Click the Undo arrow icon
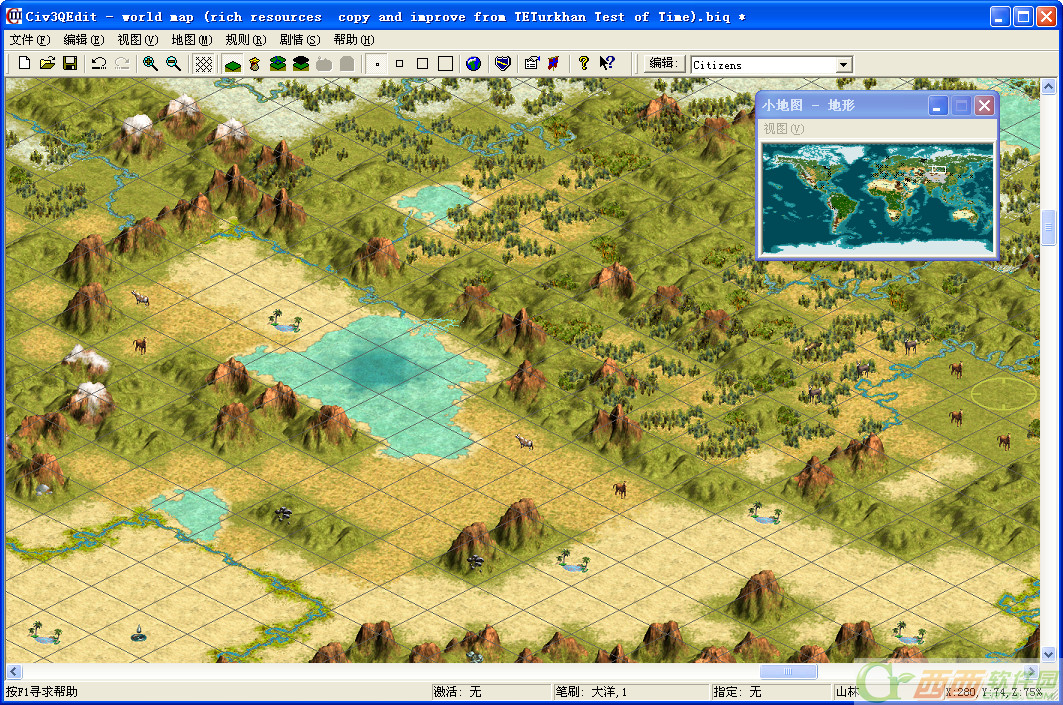The image size is (1063, 705). (x=98, y=63)
